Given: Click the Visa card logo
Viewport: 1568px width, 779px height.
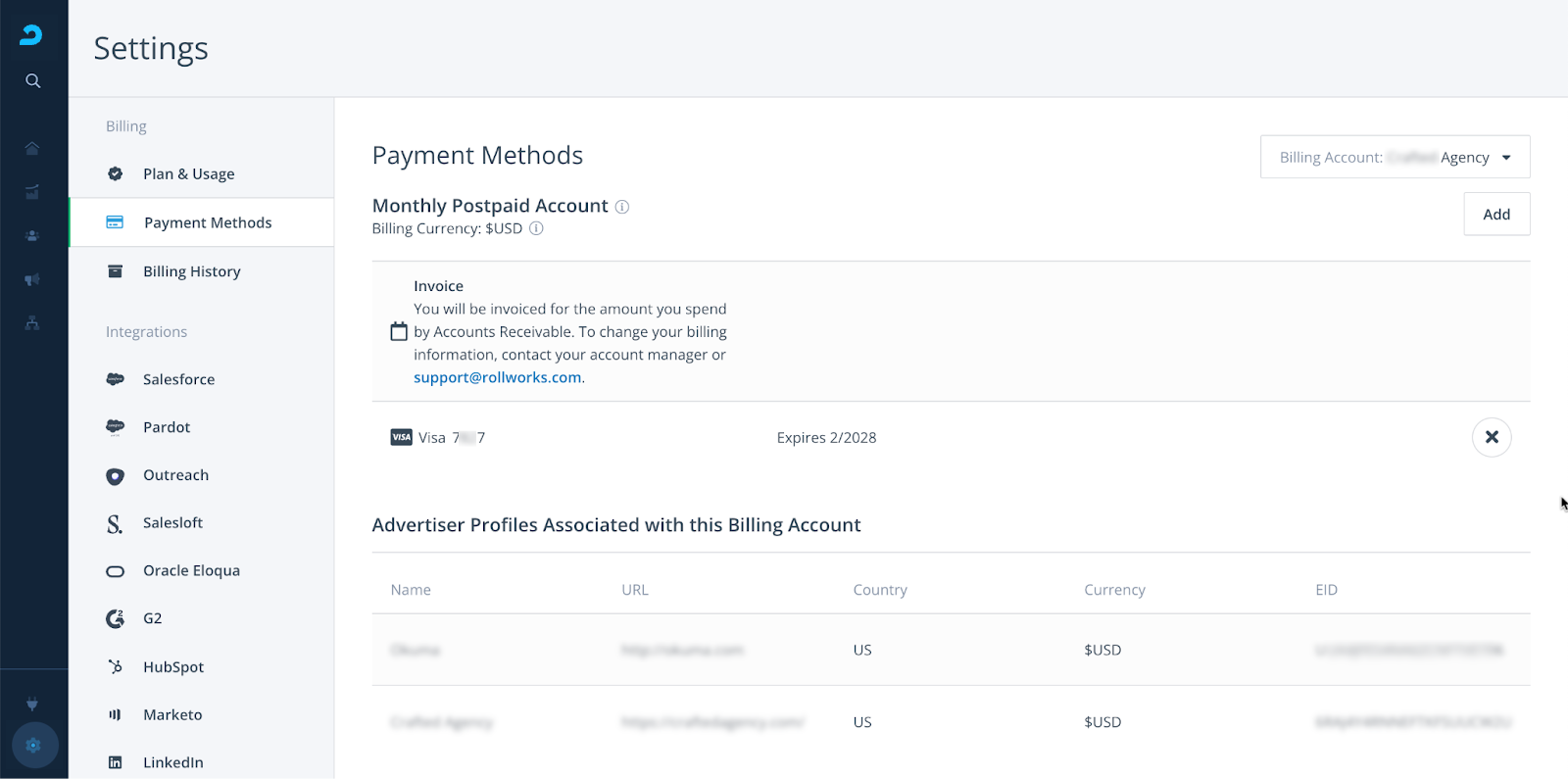Looking at the screenshot, I should click(401, 437).
